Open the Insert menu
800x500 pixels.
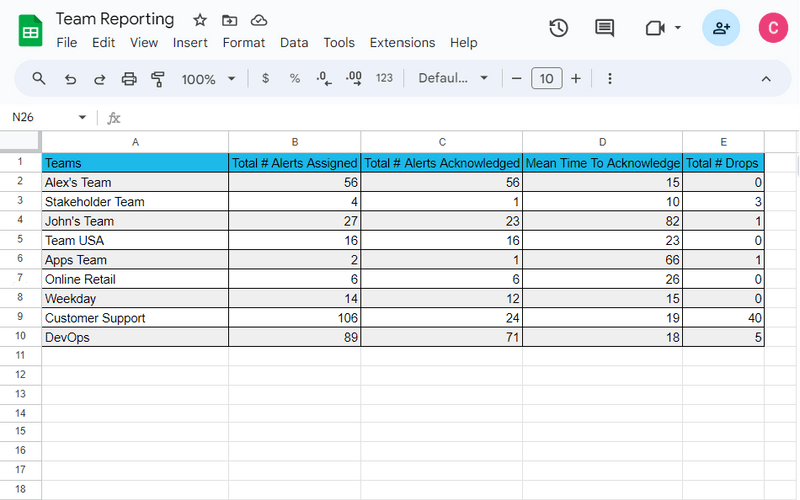[190, 42]
